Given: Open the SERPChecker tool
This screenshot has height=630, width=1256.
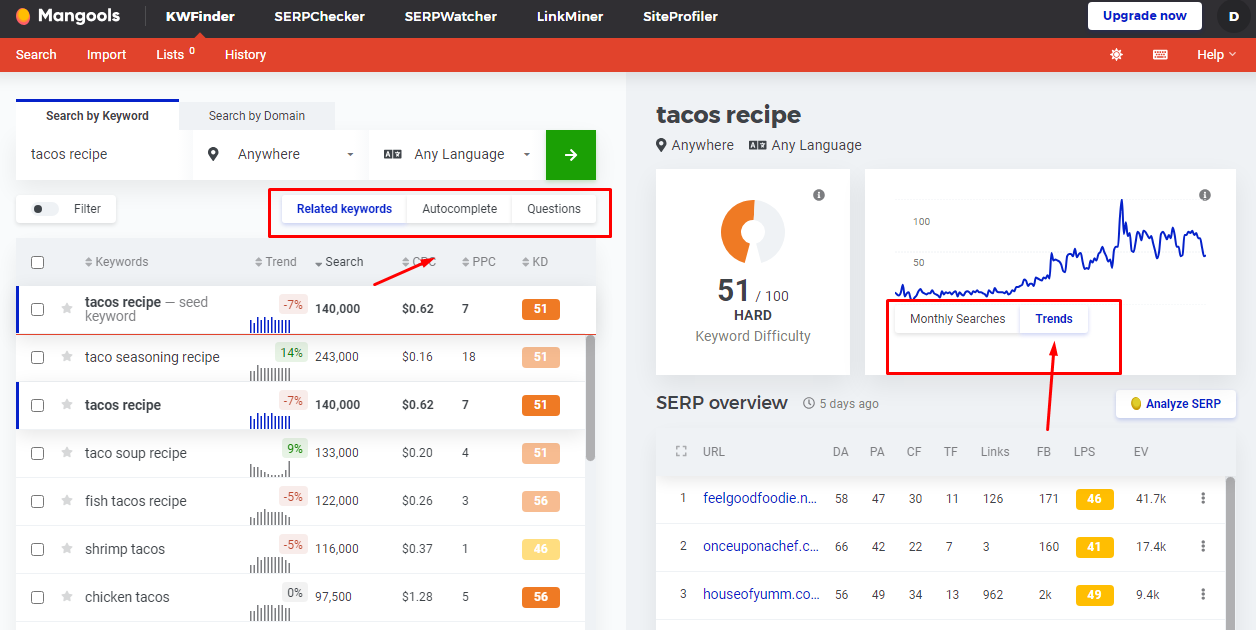Looking at the screenshot, I should tap(319, 16).
